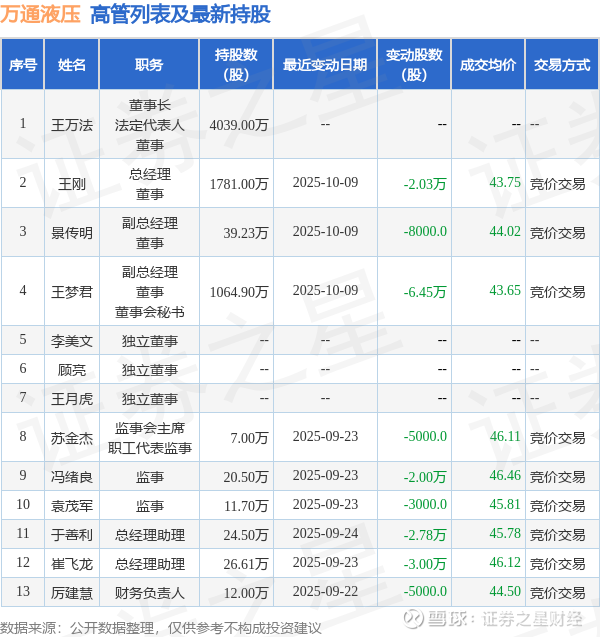600x637 pixels.
Task: Click the 46.12 average price
Action: (505, 562)
